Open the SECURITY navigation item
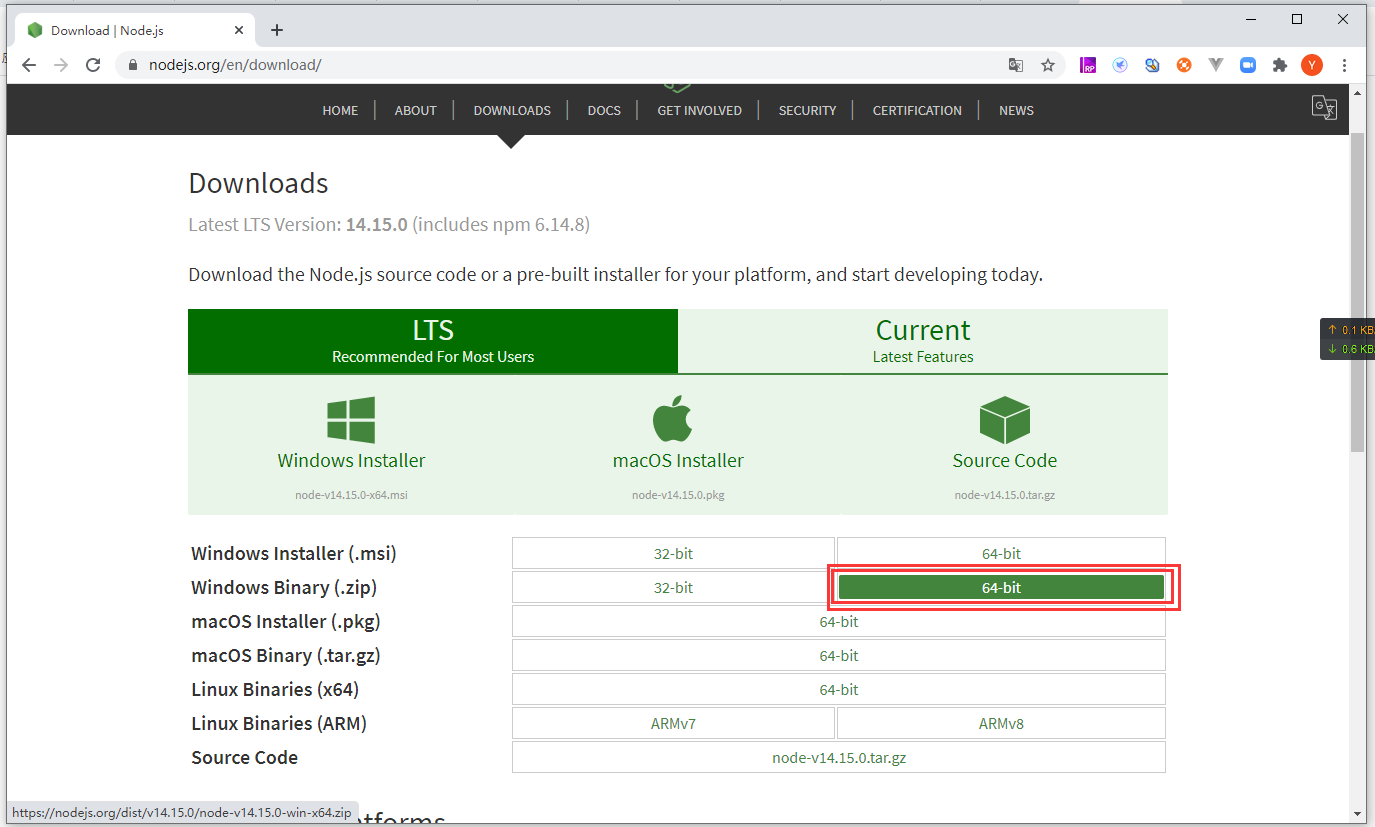Viewport: 1375px width, 827px height. click(x=807, y=111)
